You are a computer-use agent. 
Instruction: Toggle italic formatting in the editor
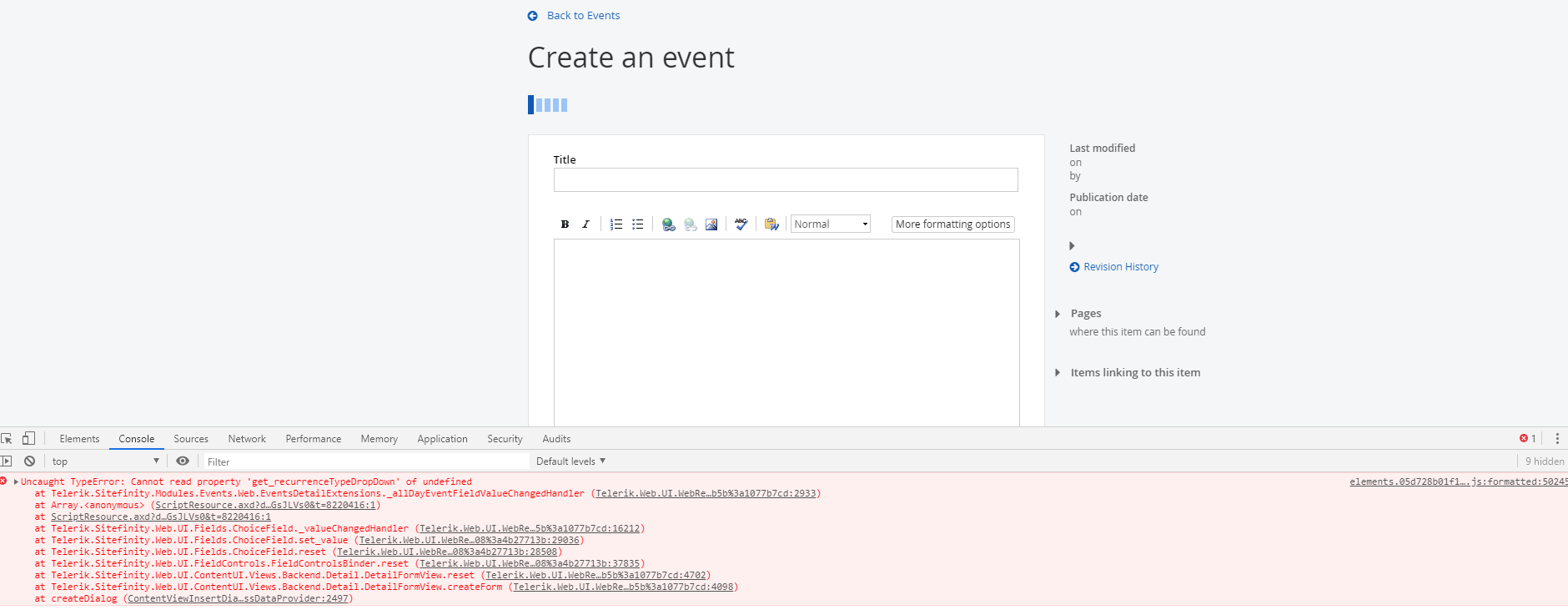click(x=585, y=224)
